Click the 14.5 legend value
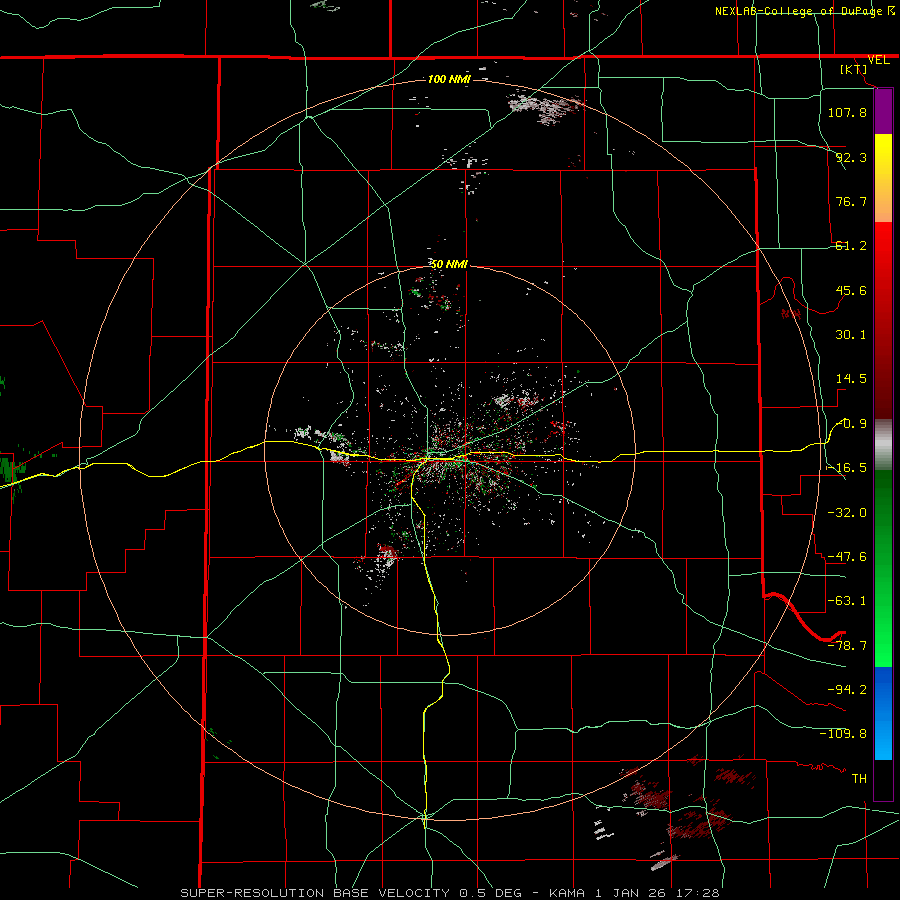 851,379
